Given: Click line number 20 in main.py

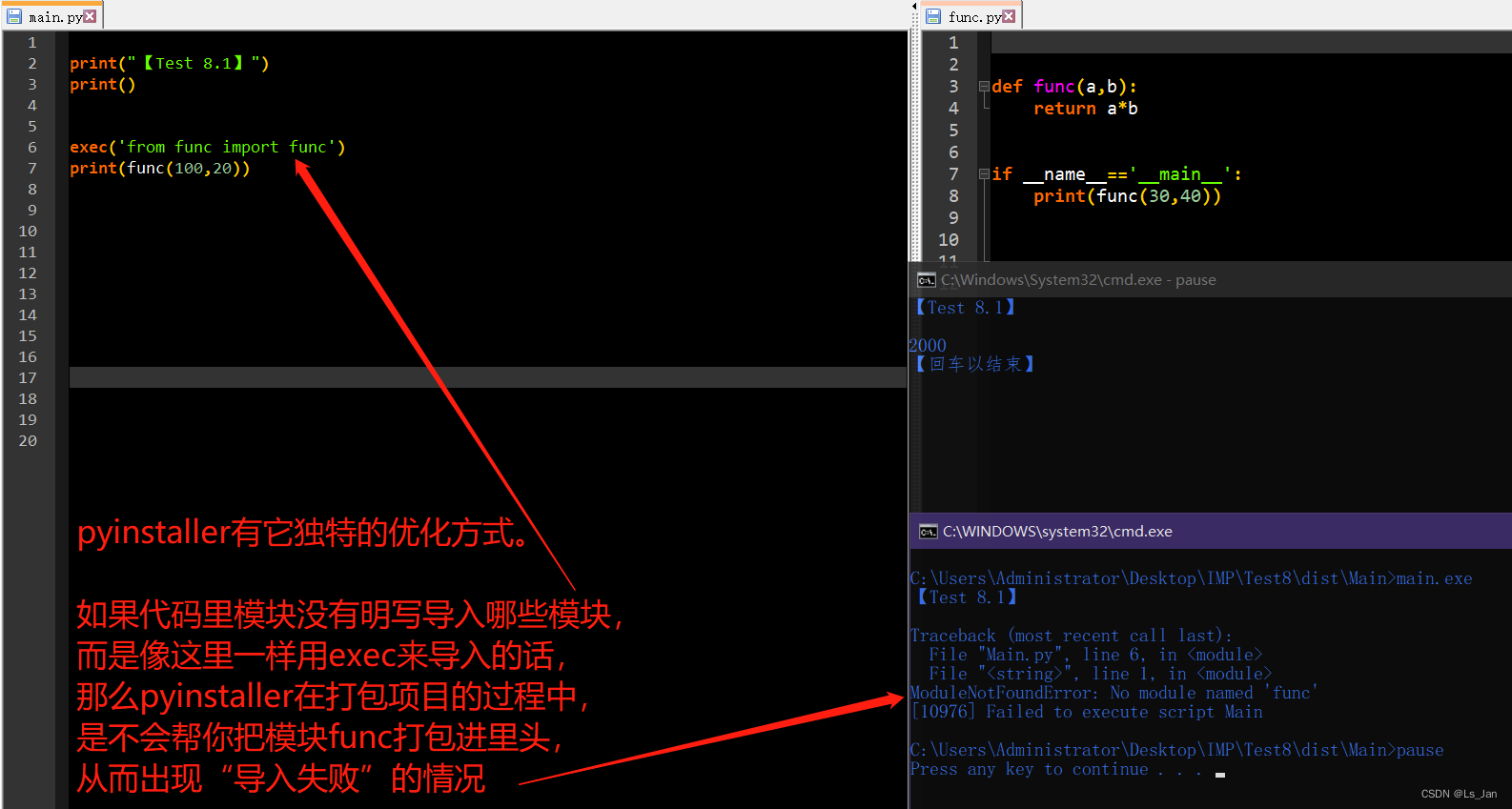Looking at the screenshot, I should (28, 441).
